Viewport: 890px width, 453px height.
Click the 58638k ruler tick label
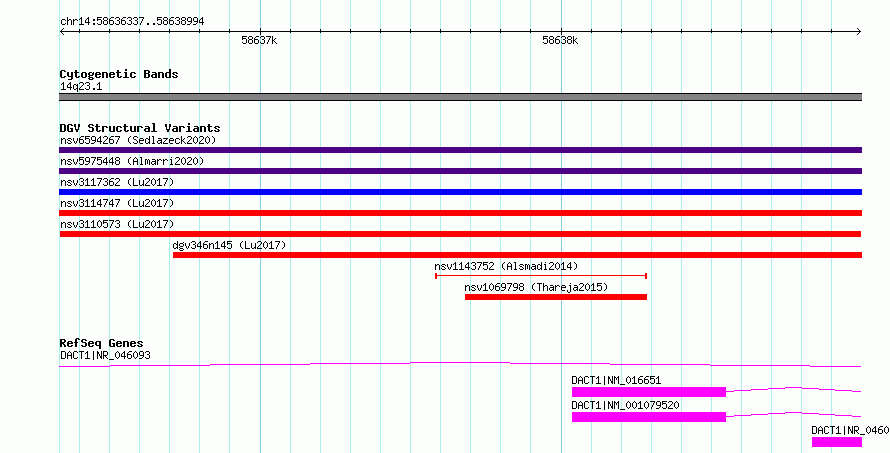[560, 40]
